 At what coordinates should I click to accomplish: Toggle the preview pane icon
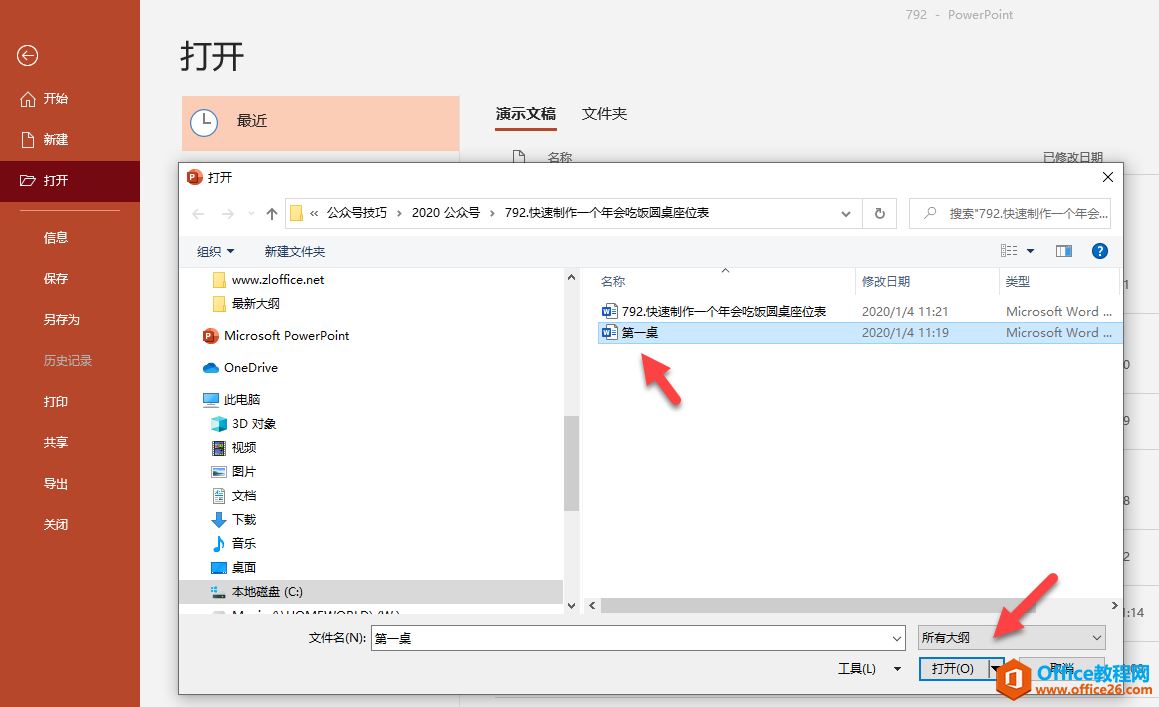(x=1064, y=251)
